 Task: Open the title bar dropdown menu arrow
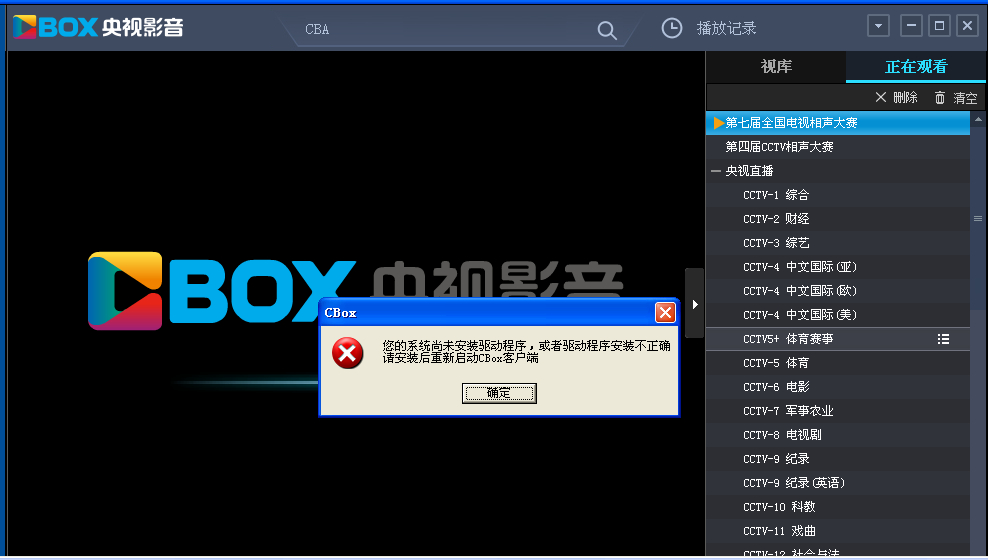pyautogui.click(x=878, y=26)
